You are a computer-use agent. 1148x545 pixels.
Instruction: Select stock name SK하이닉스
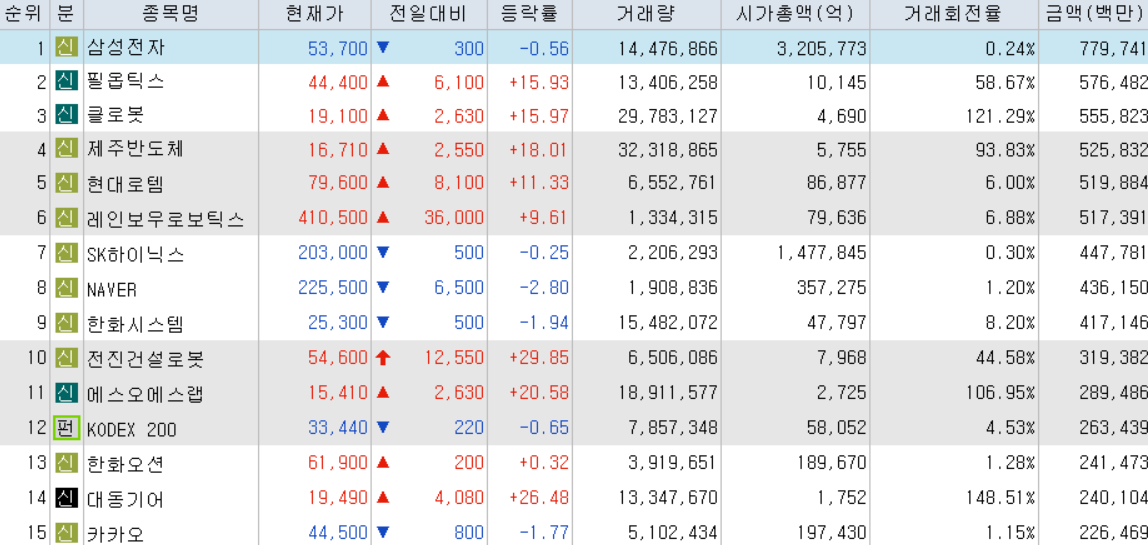(136, 254)
